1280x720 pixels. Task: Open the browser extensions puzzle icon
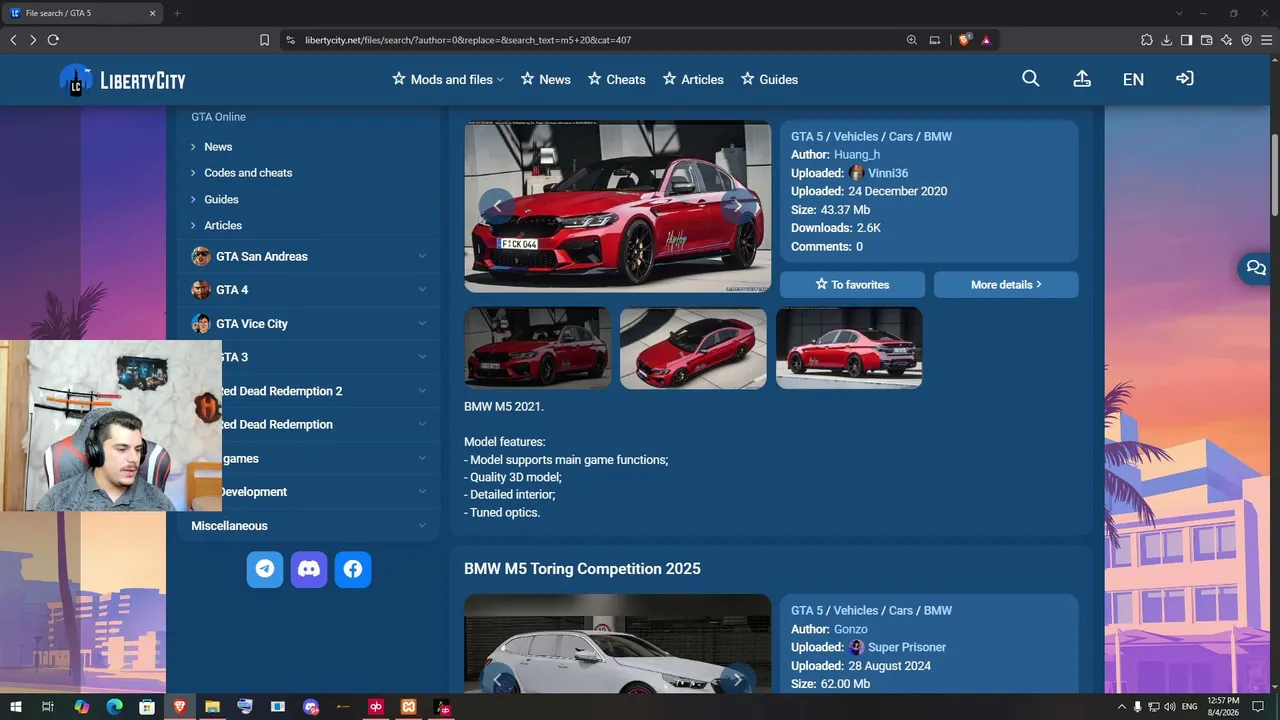click(x=1147, y=40)
